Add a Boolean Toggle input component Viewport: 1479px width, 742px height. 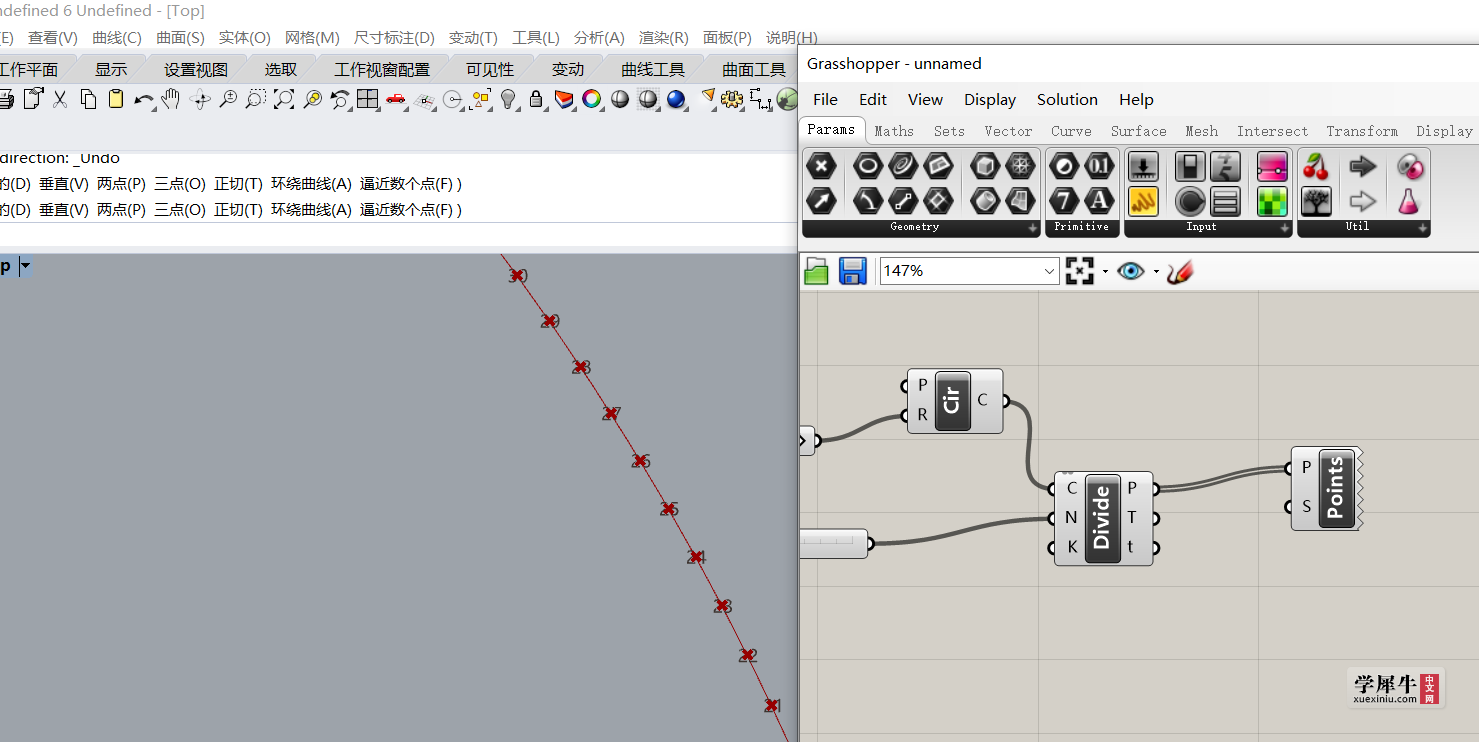1190,166
